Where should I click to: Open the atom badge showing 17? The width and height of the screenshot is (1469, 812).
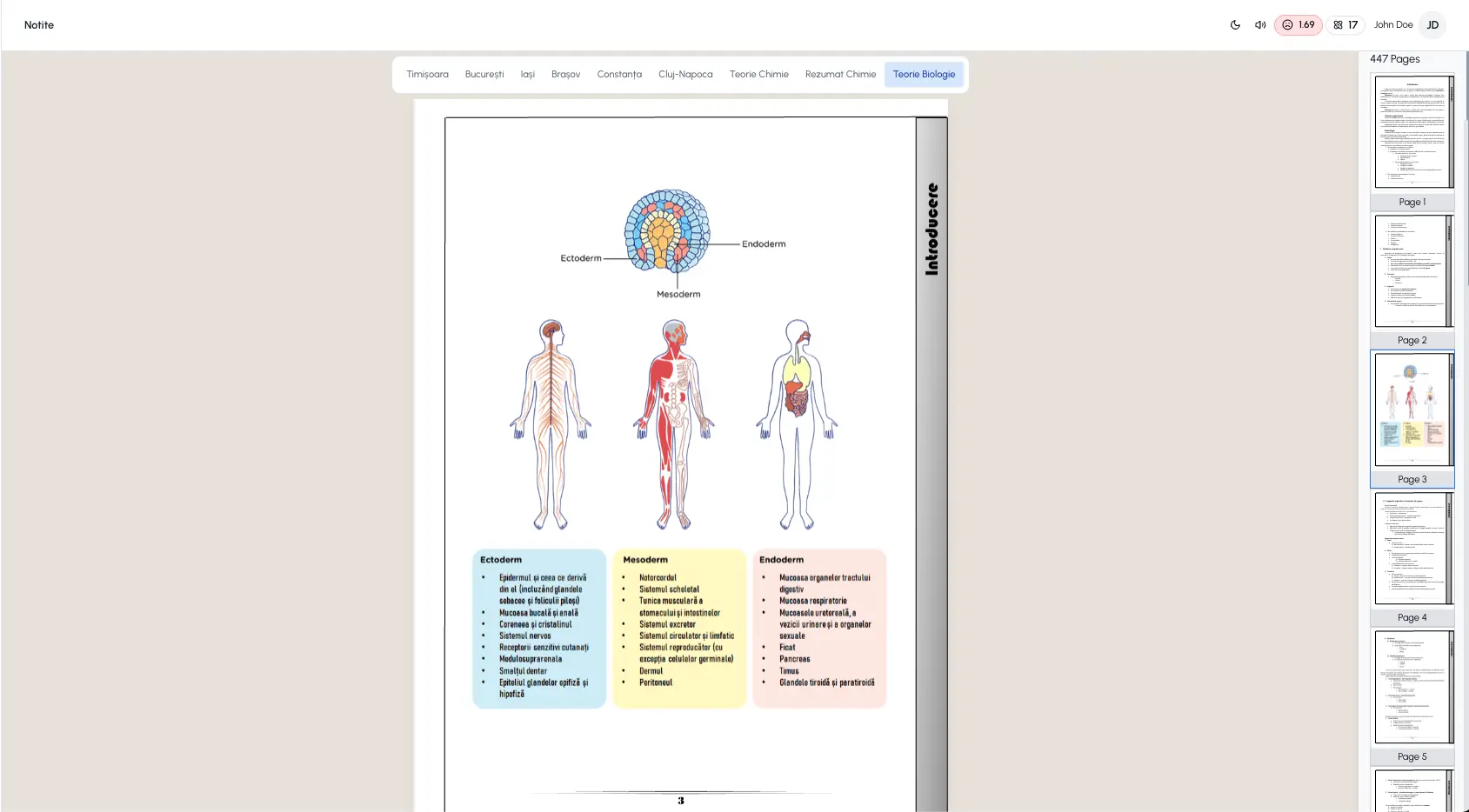tap(1345, 25)
